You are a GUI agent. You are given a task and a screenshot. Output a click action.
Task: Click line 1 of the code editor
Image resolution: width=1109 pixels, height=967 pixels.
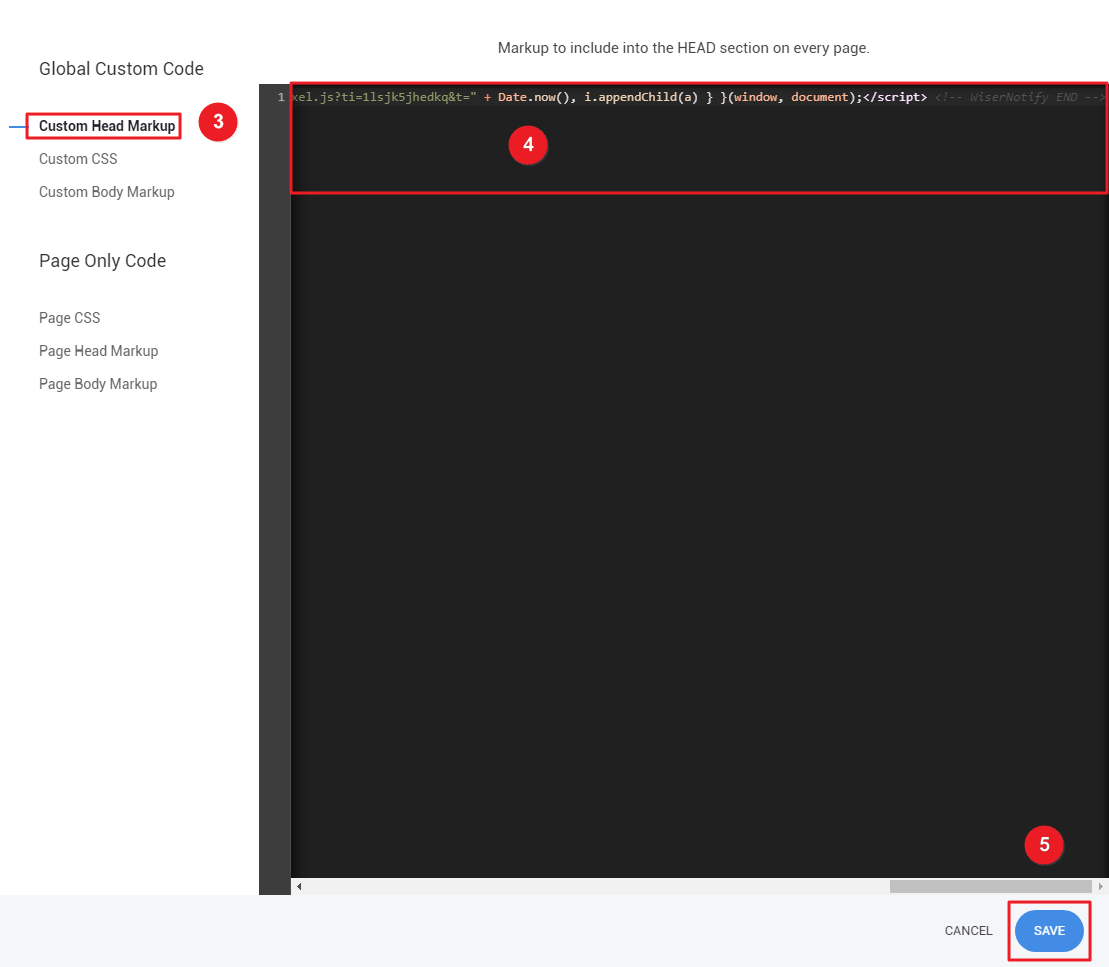(x=699, y=98)
